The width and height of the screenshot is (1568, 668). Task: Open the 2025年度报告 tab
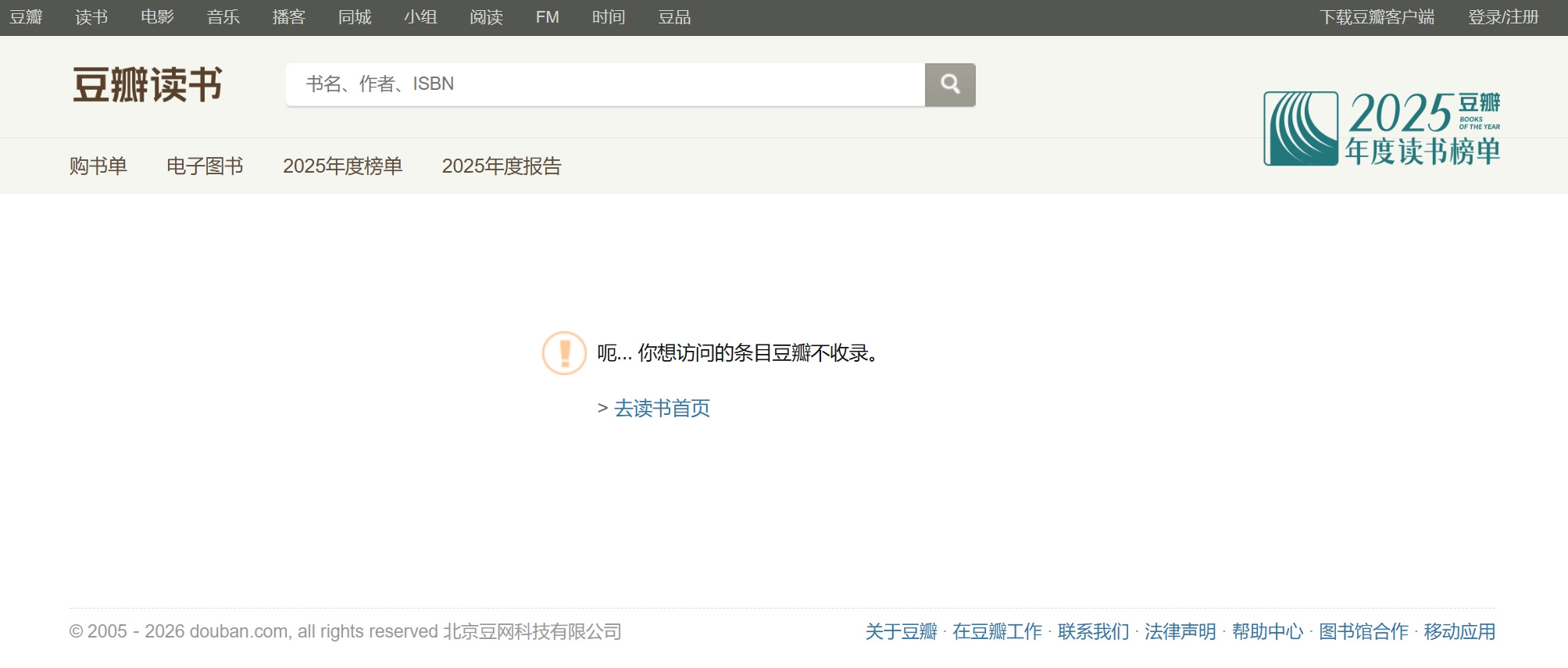[502, 166]
